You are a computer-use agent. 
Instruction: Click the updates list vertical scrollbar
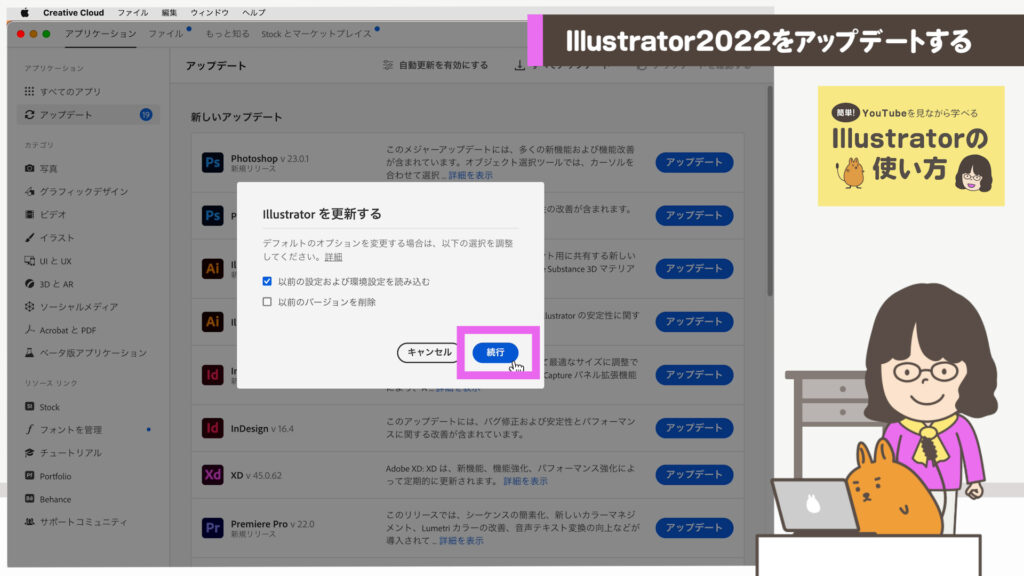point(770,191)
